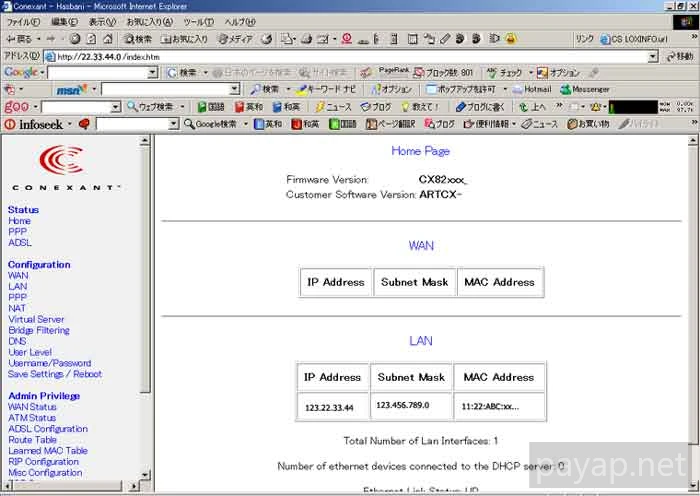Open Messenger from MSN toolbar
Image resolution: width=700 pixels, height=496 pixels.
pyautogui.click(x=585, y=89)
